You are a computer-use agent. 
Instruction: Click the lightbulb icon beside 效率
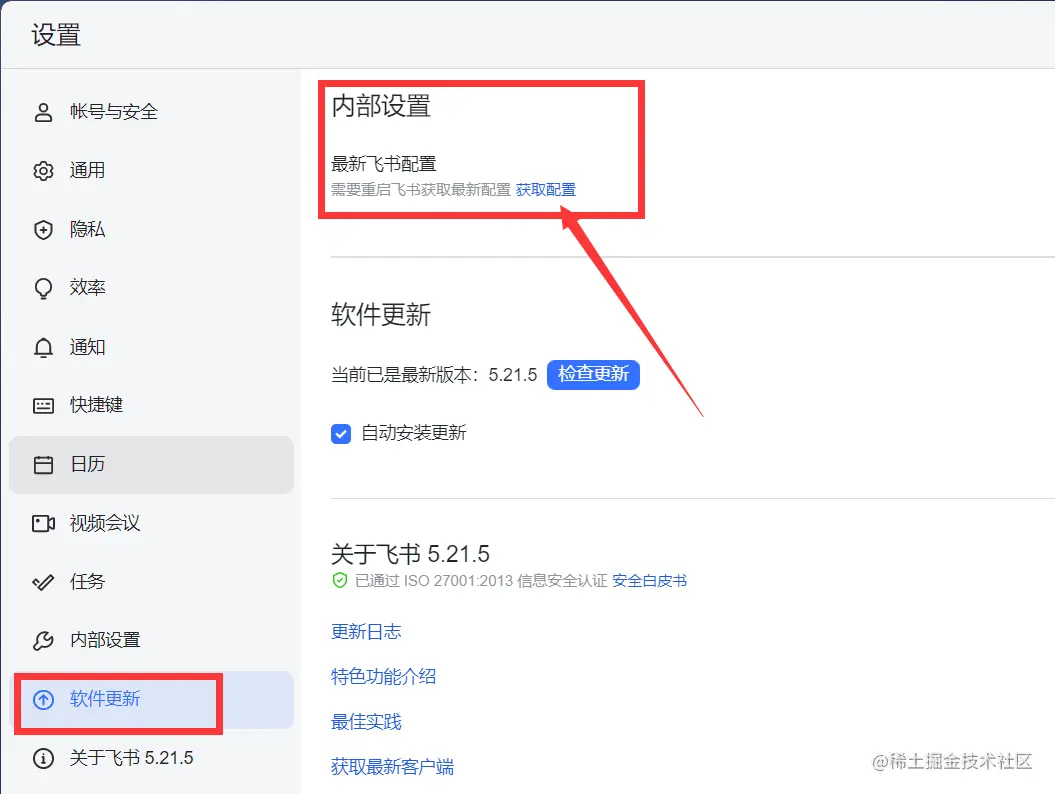[43, 289]
